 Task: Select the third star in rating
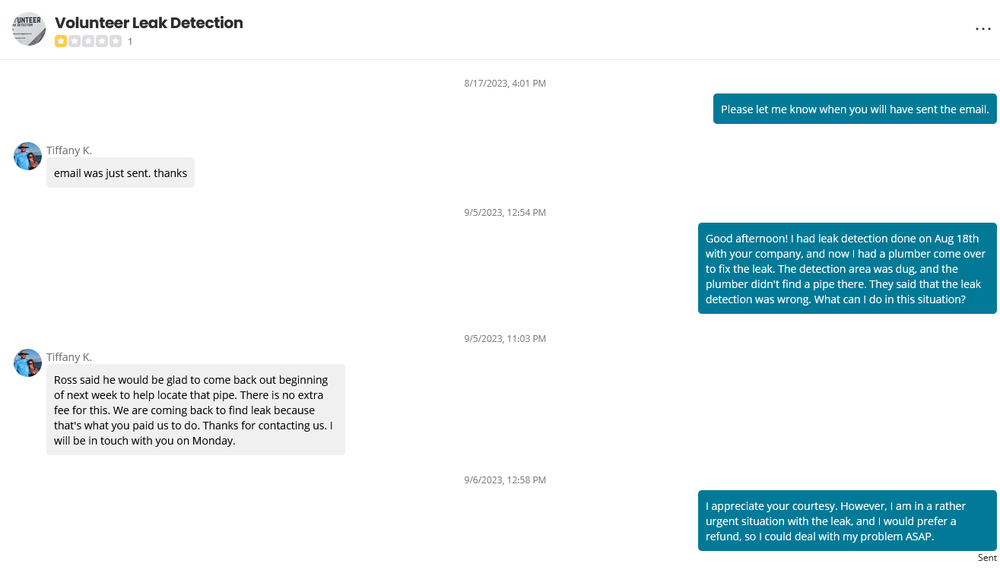pos(88,41)
